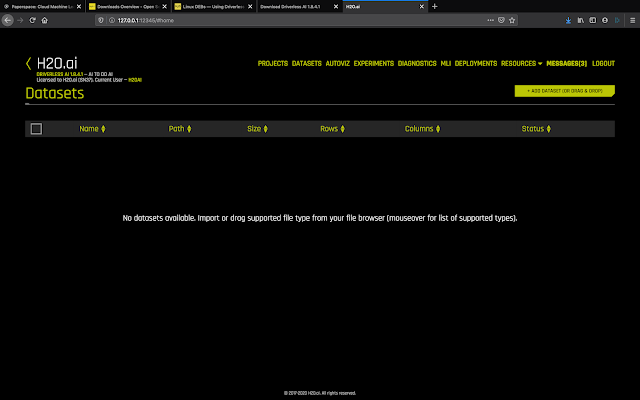Image resolution: width=640 pixels, height=400 pixels.
Task: Close the Linux DEBs tab
Action: 250,7
